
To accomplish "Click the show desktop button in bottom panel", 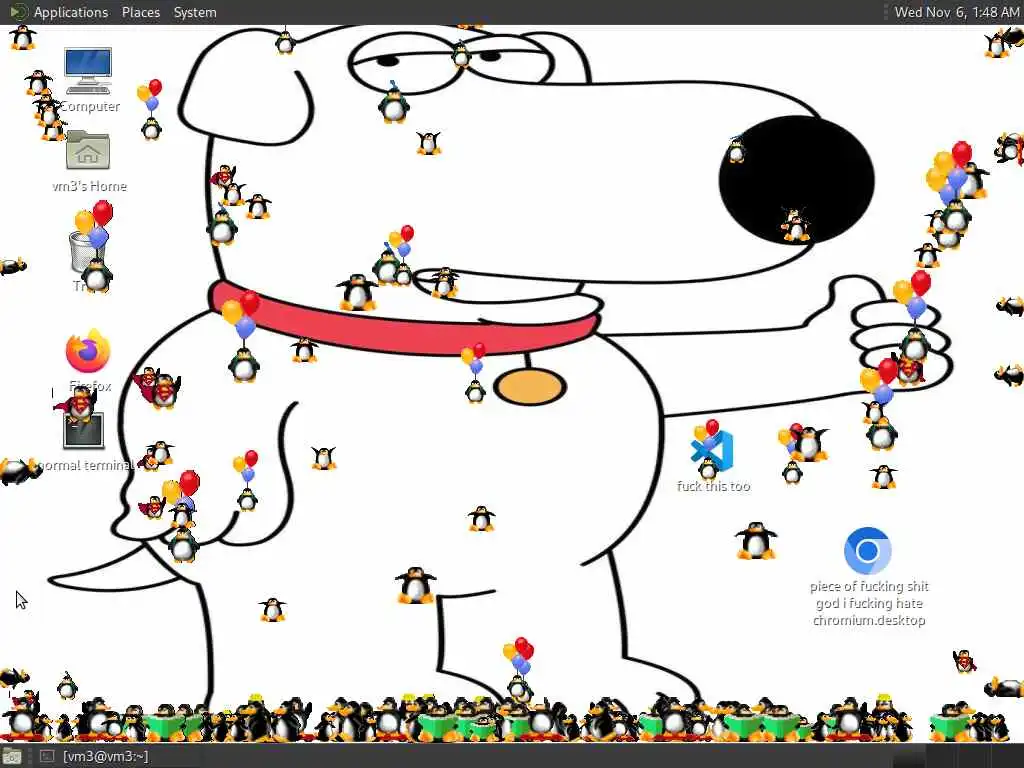I will click(12, 757).
